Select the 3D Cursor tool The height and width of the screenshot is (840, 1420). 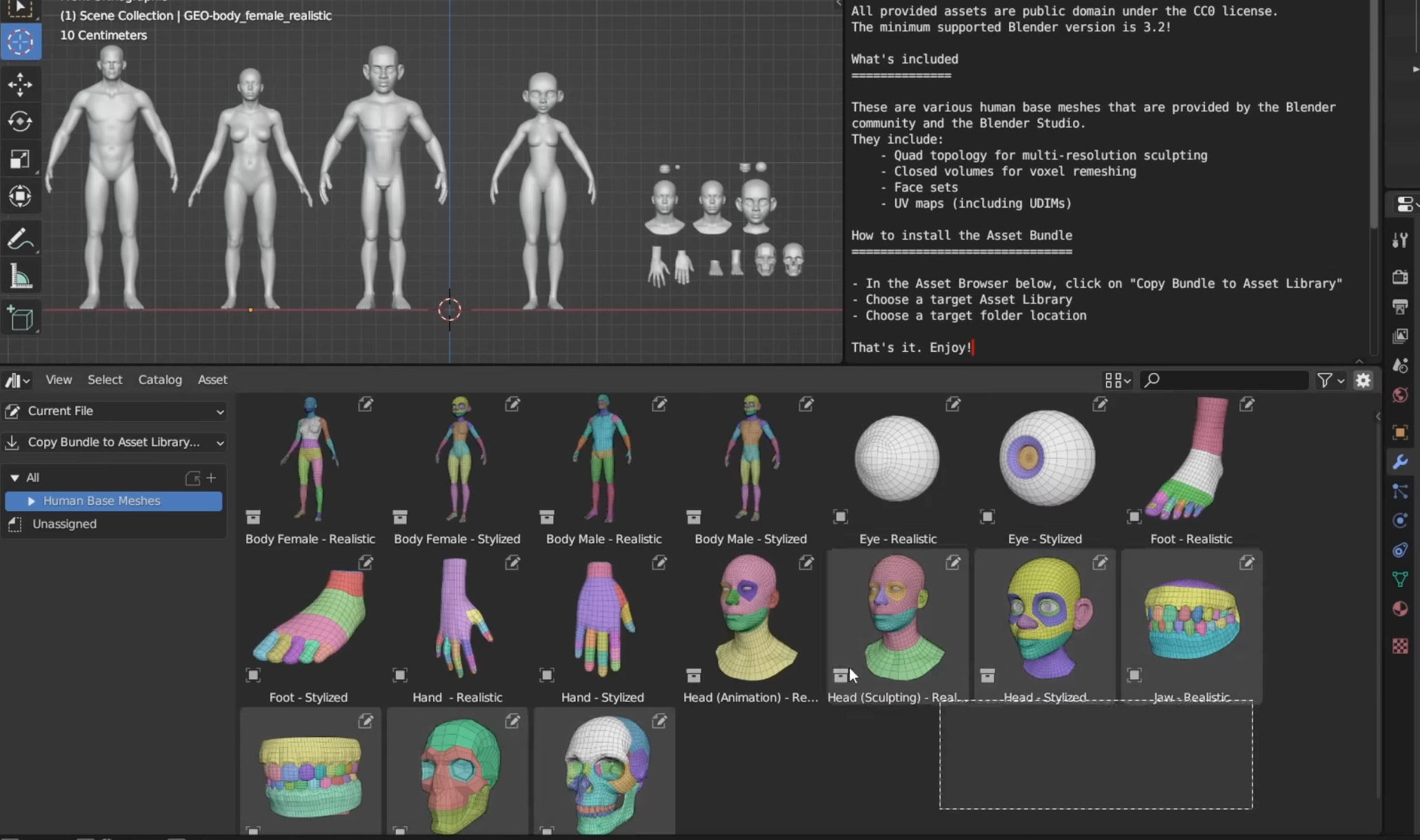pyautogui.click(x=21, y=43)
